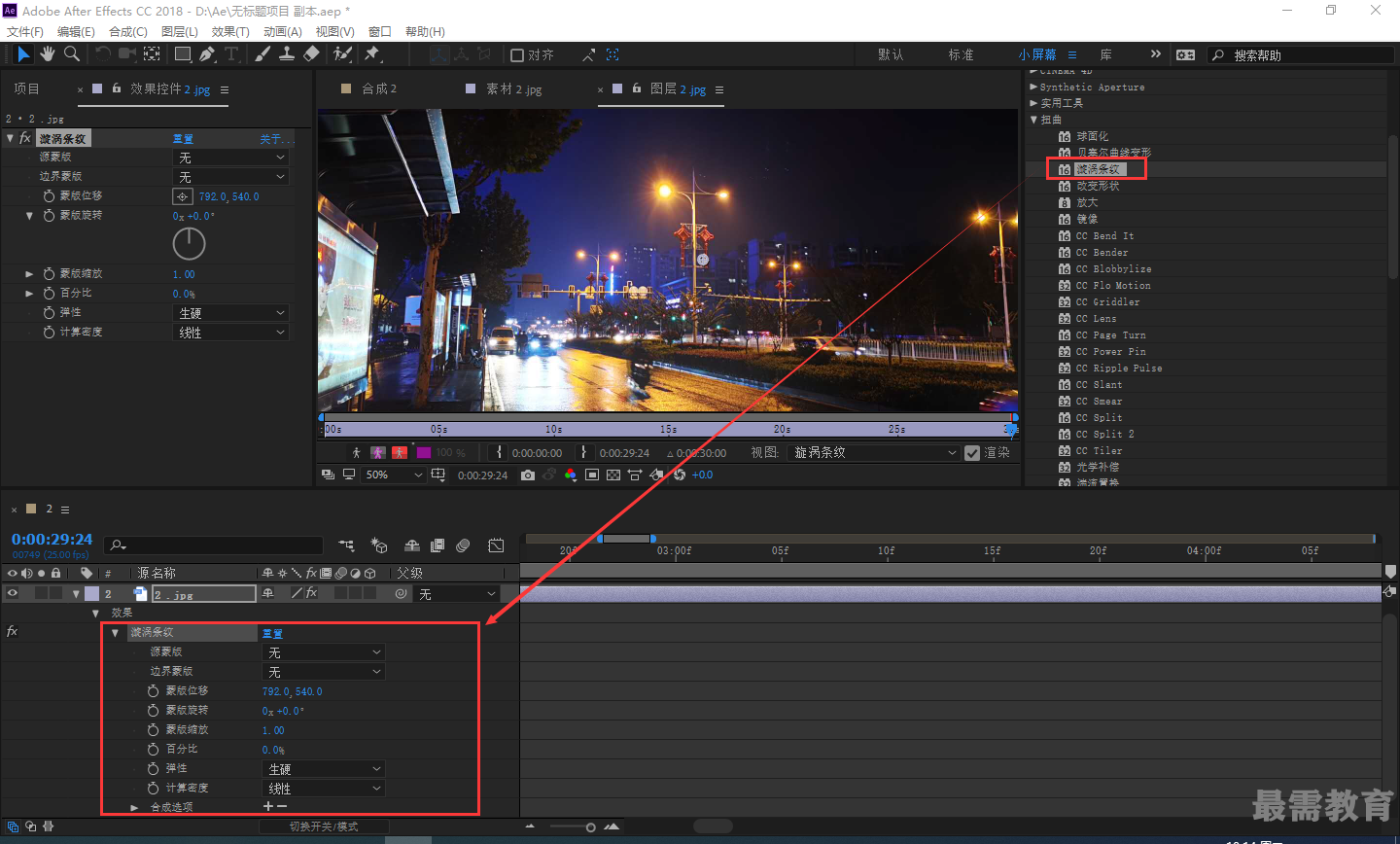
Task: Click 切换开关/模式 button
Action: (x=324, y=826)
